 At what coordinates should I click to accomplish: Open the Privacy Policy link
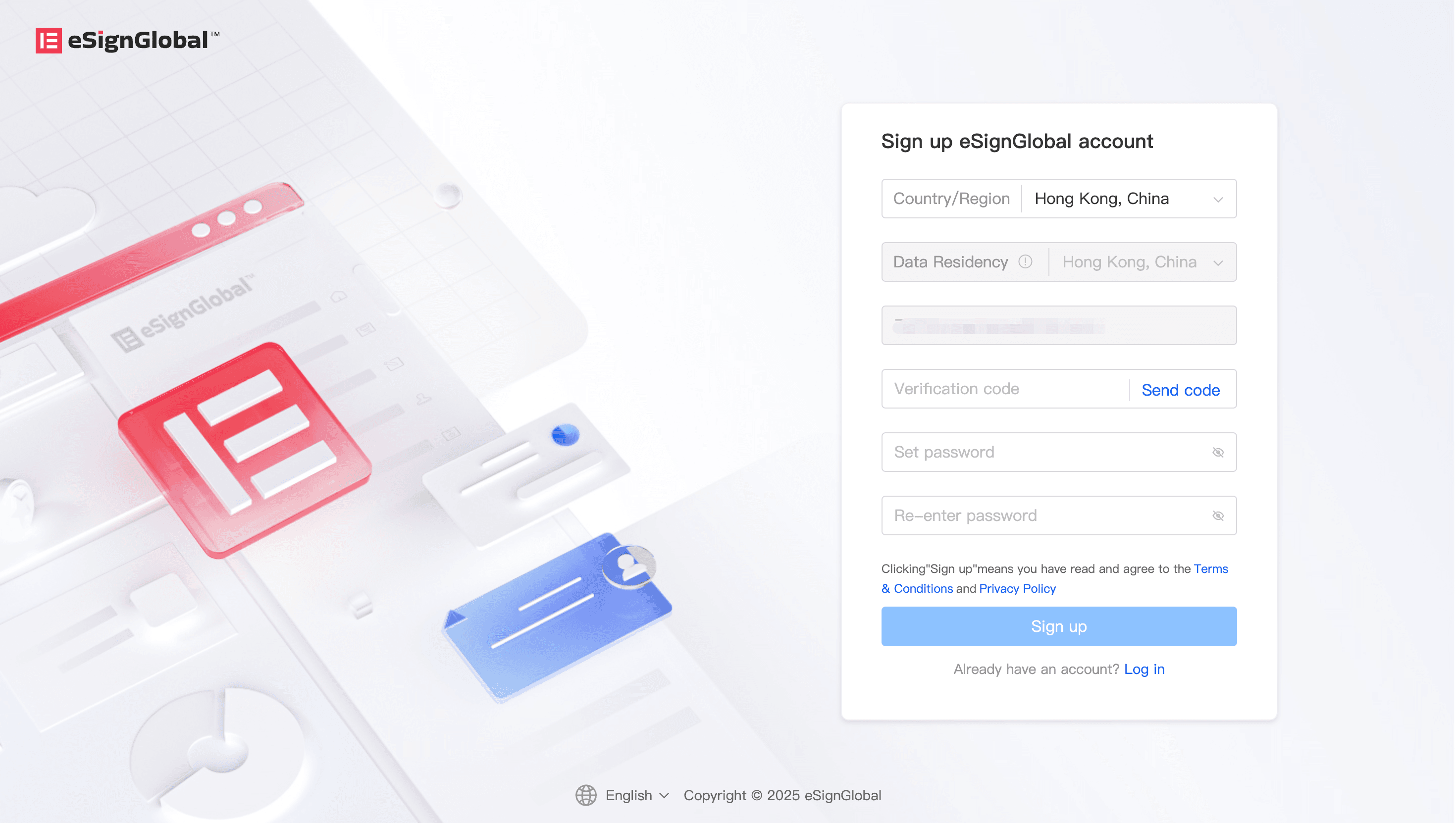click(x=1017, y=588)
